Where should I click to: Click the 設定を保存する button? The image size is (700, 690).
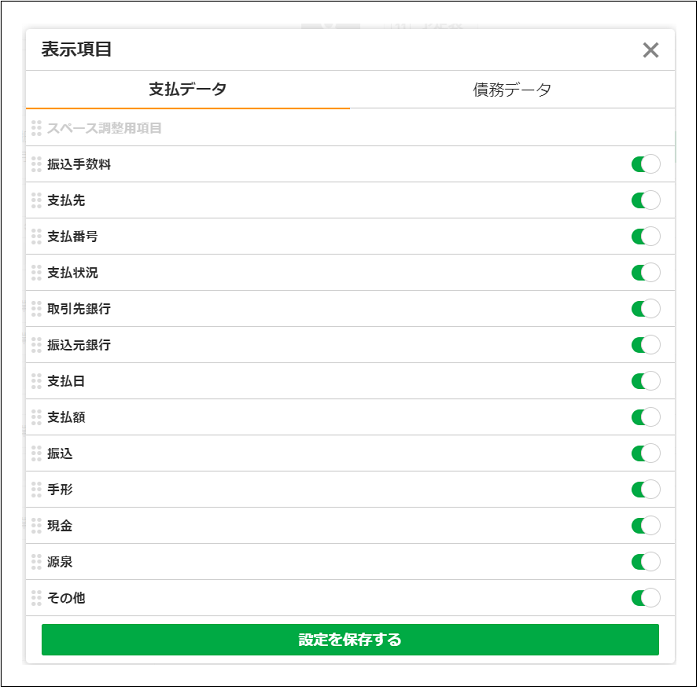(x=350, y=640)
